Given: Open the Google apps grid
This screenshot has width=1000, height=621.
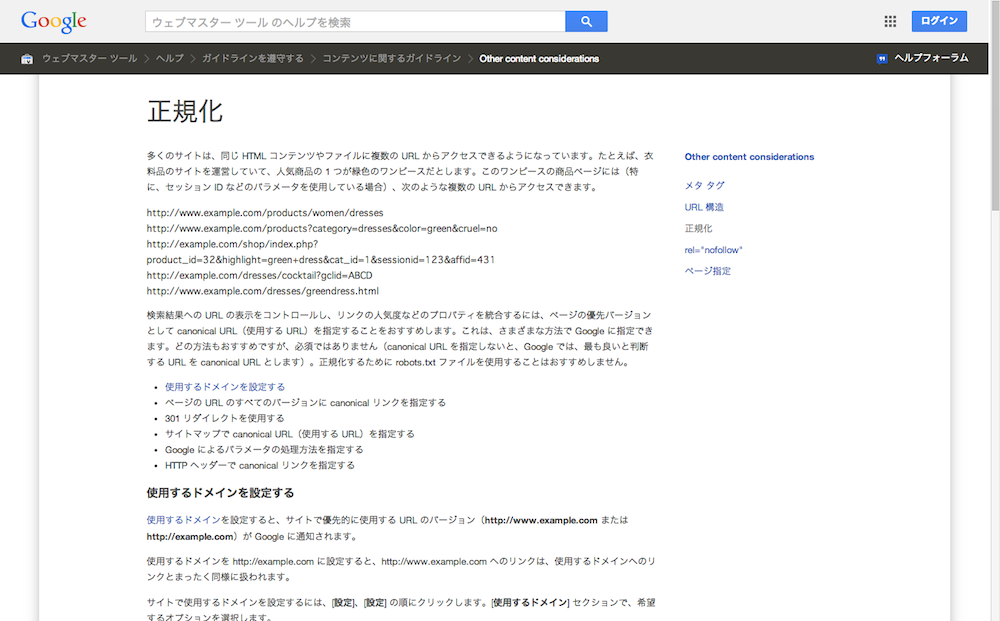Looking at the screenshot, I should (890, 21).
